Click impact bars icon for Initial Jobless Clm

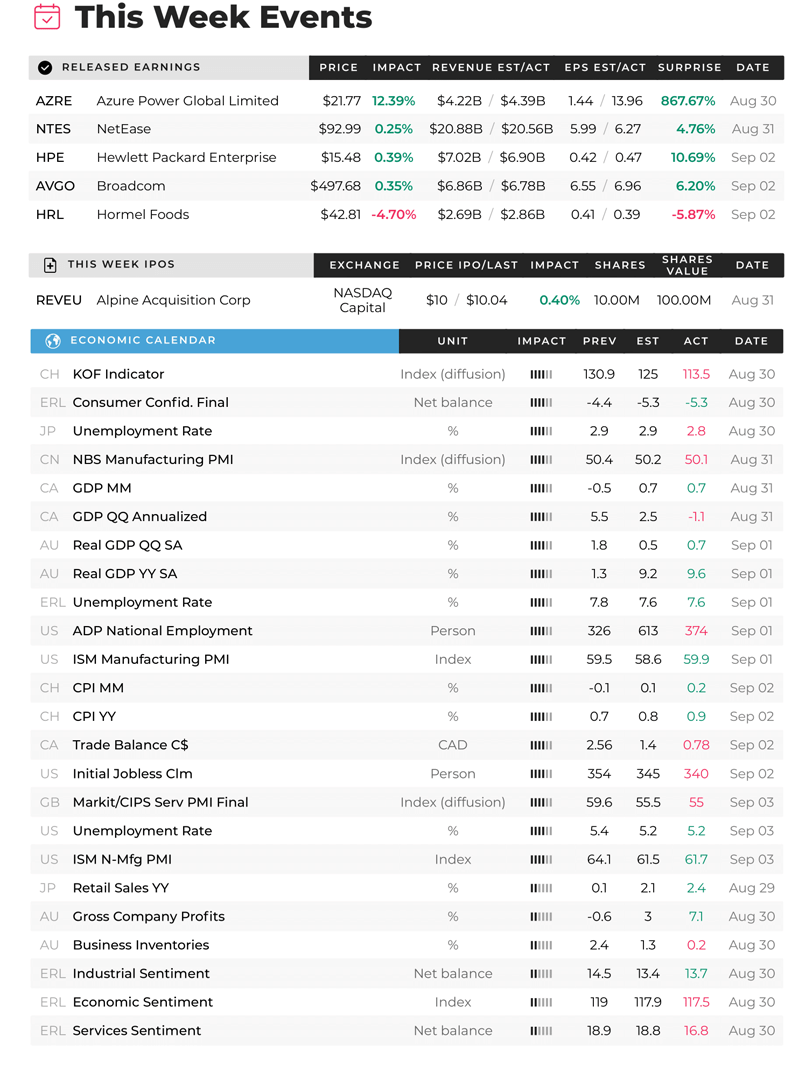pyautogui.click(x=541, y=774)
